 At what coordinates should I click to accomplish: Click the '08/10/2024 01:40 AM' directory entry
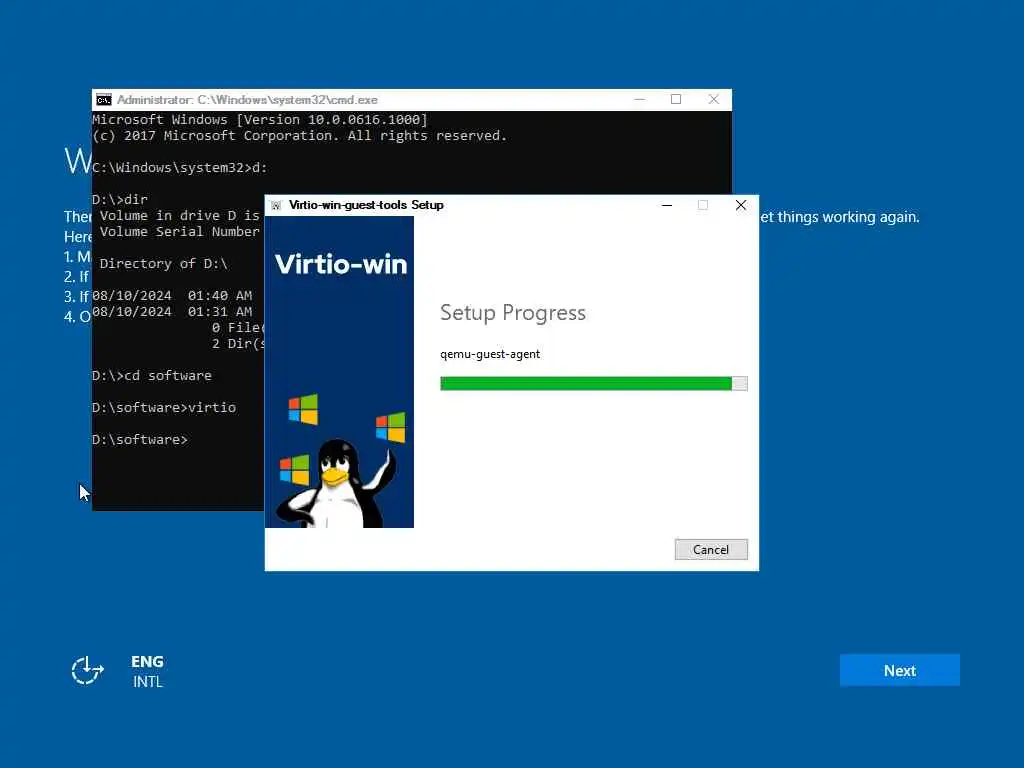(x=172, y=296)
